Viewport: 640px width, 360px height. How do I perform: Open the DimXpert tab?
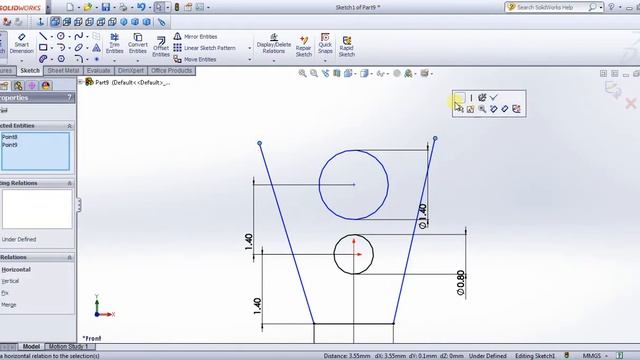tap(131, 71)
